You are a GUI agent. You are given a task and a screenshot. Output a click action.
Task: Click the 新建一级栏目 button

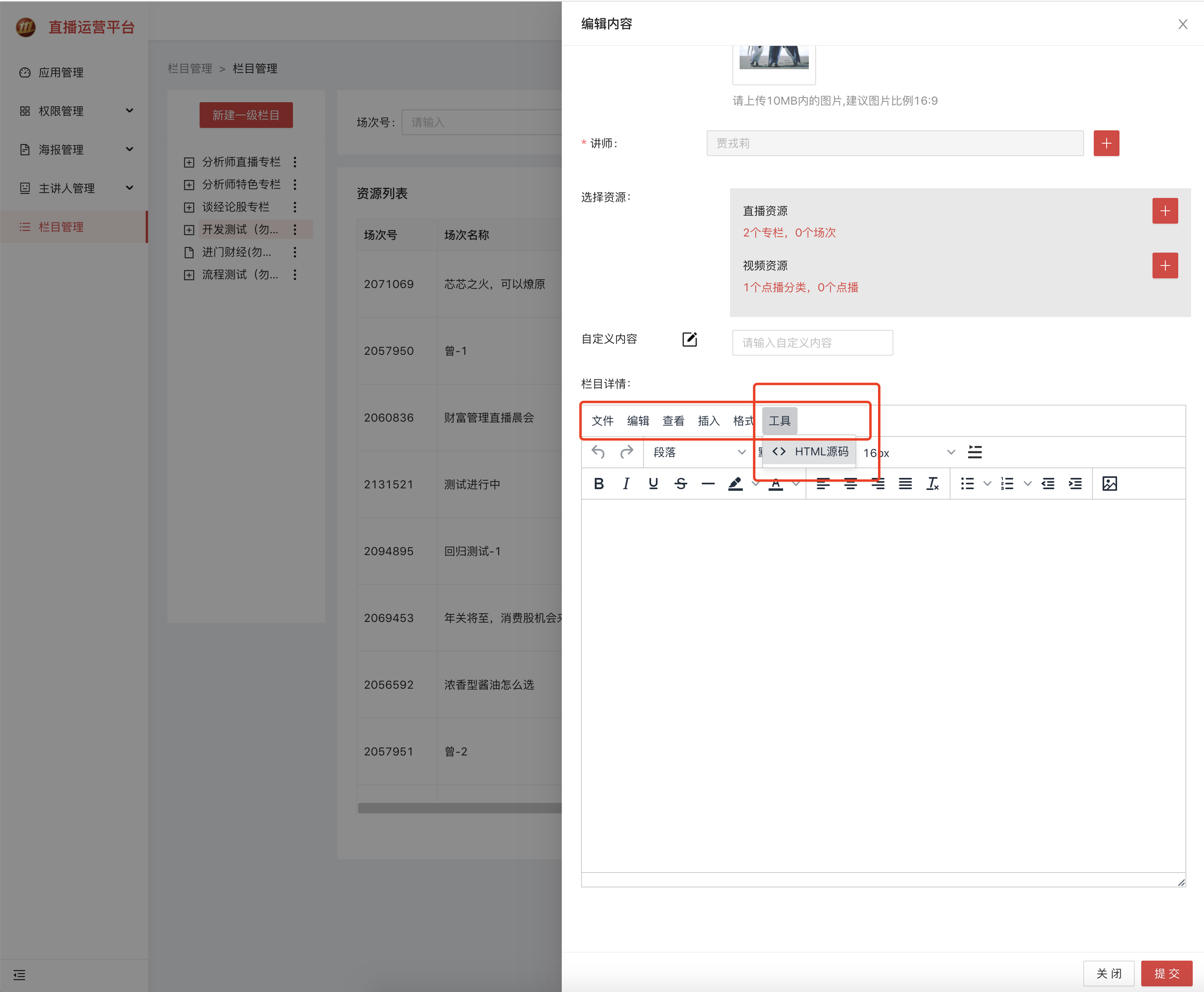tap(246, 115)
